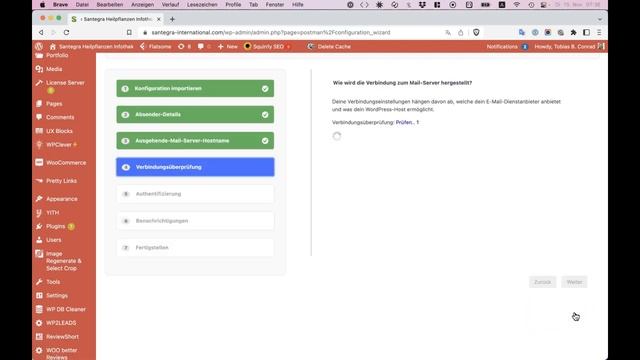The image size is (640, 360).
Task: Select step Absender-Details
Action: 195,115
